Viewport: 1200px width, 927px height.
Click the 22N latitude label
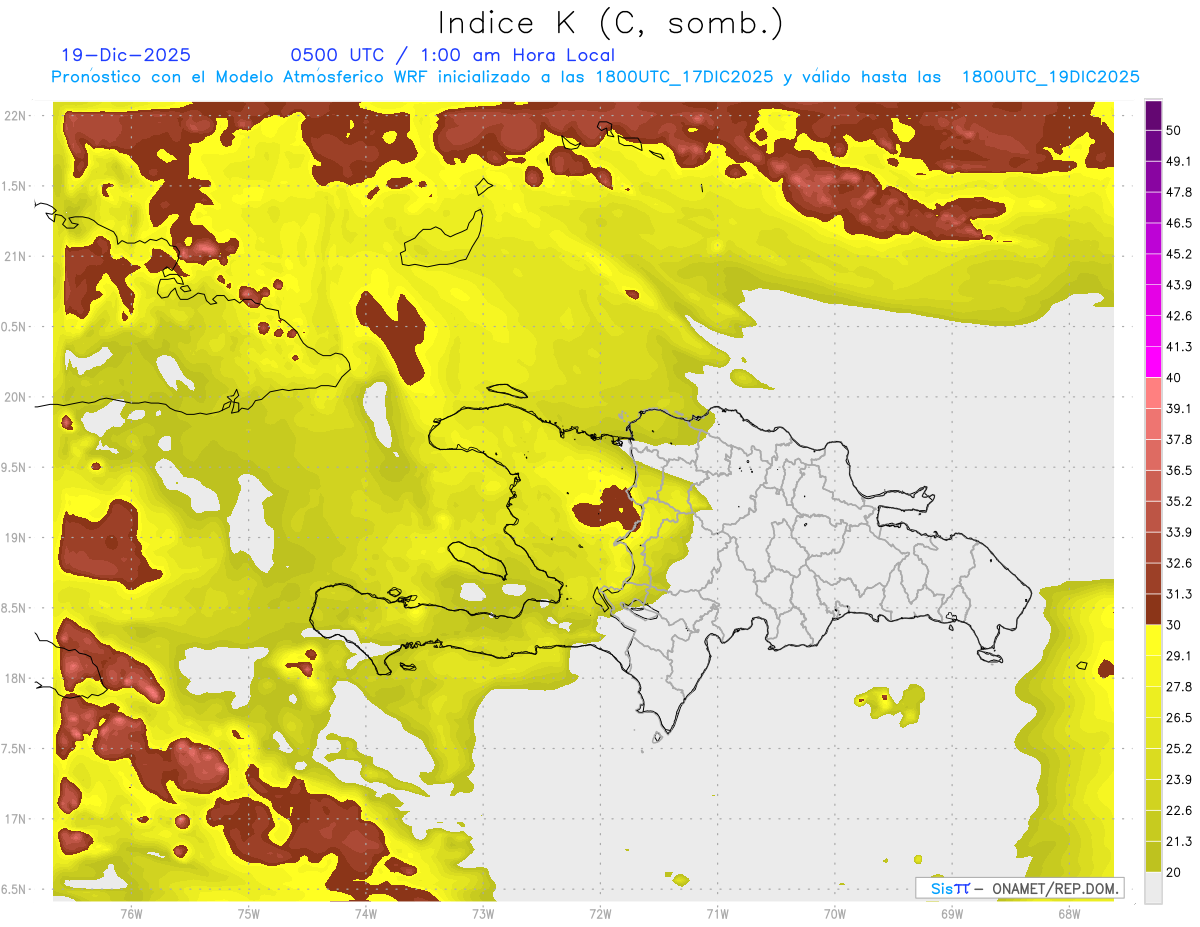coord(16,116)
